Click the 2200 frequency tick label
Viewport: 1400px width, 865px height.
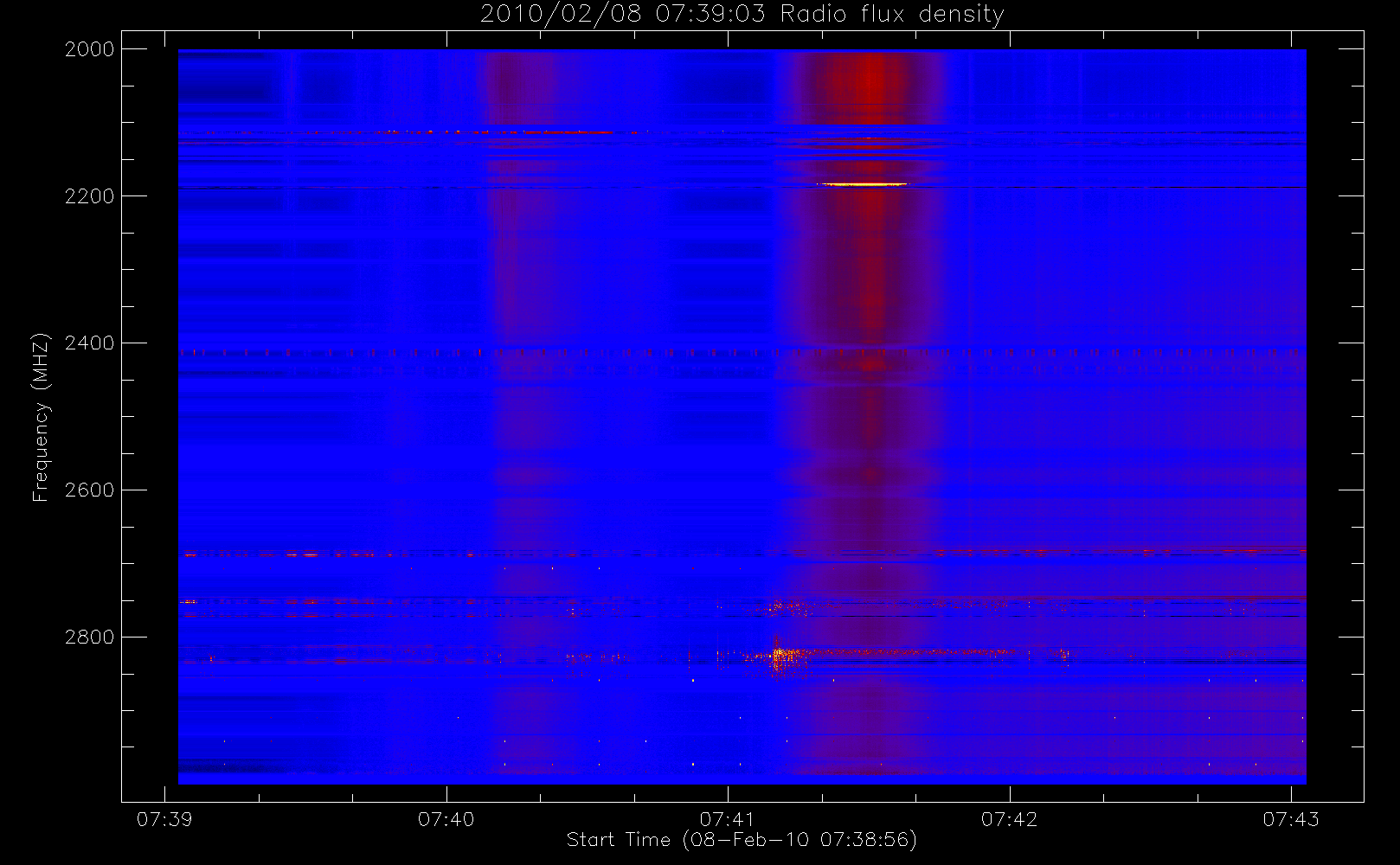coord(90,196)
